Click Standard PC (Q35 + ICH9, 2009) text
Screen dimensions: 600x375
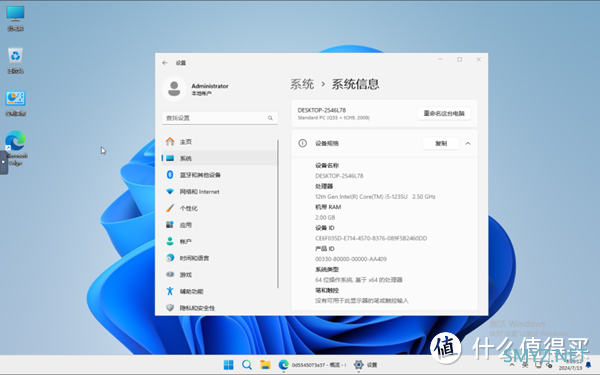coord(333,118)
